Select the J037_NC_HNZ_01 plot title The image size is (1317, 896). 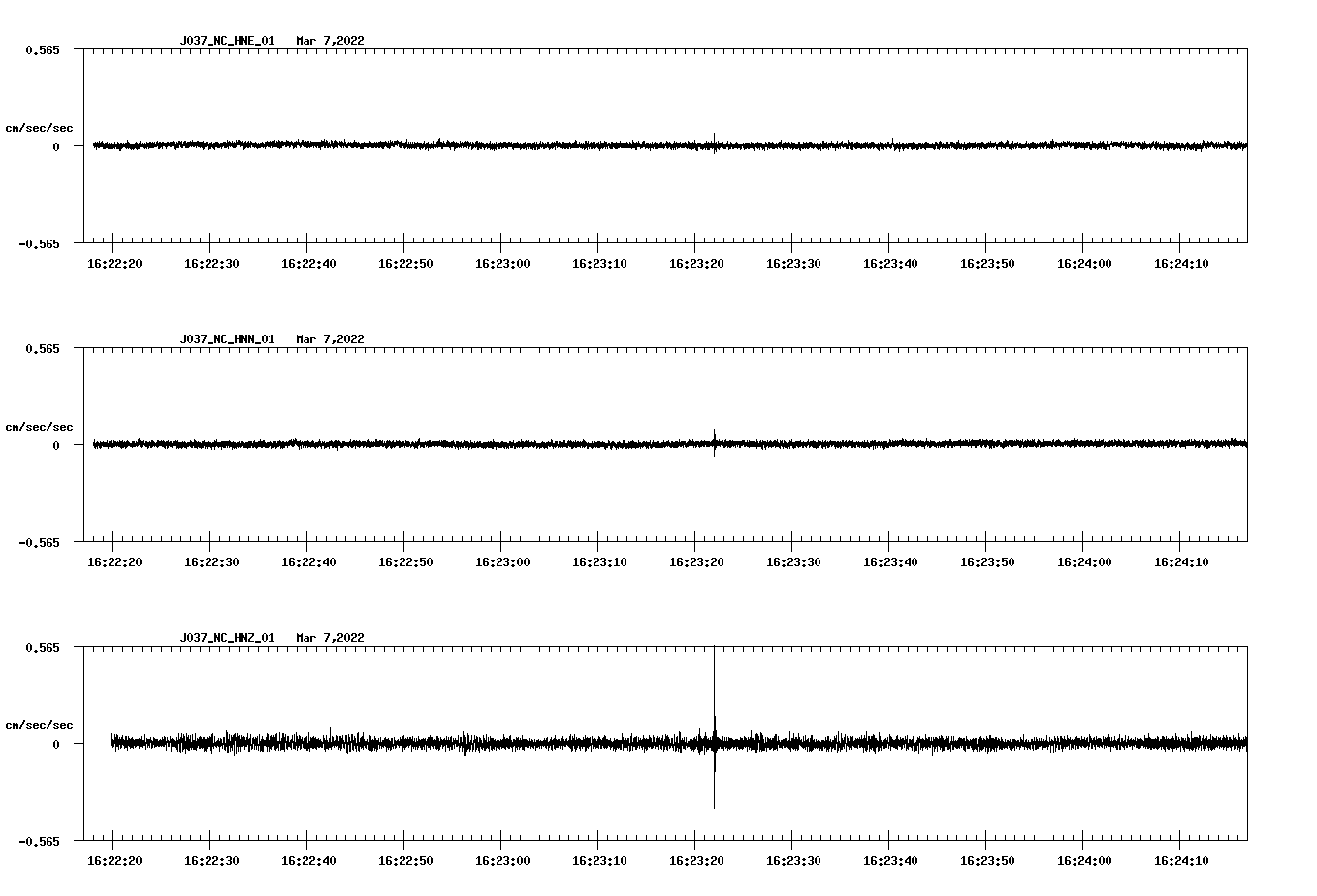tap(227, 638)
